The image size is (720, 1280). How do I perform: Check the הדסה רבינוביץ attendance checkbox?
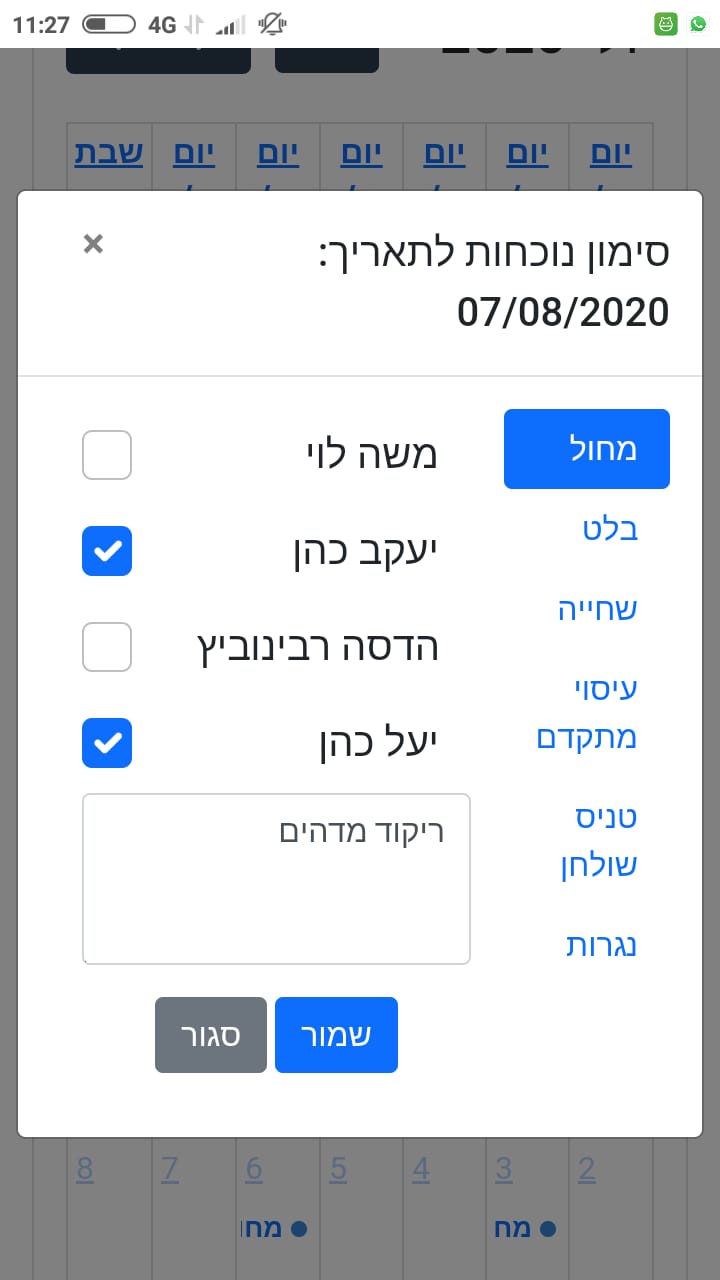click(x=107, y=647)
